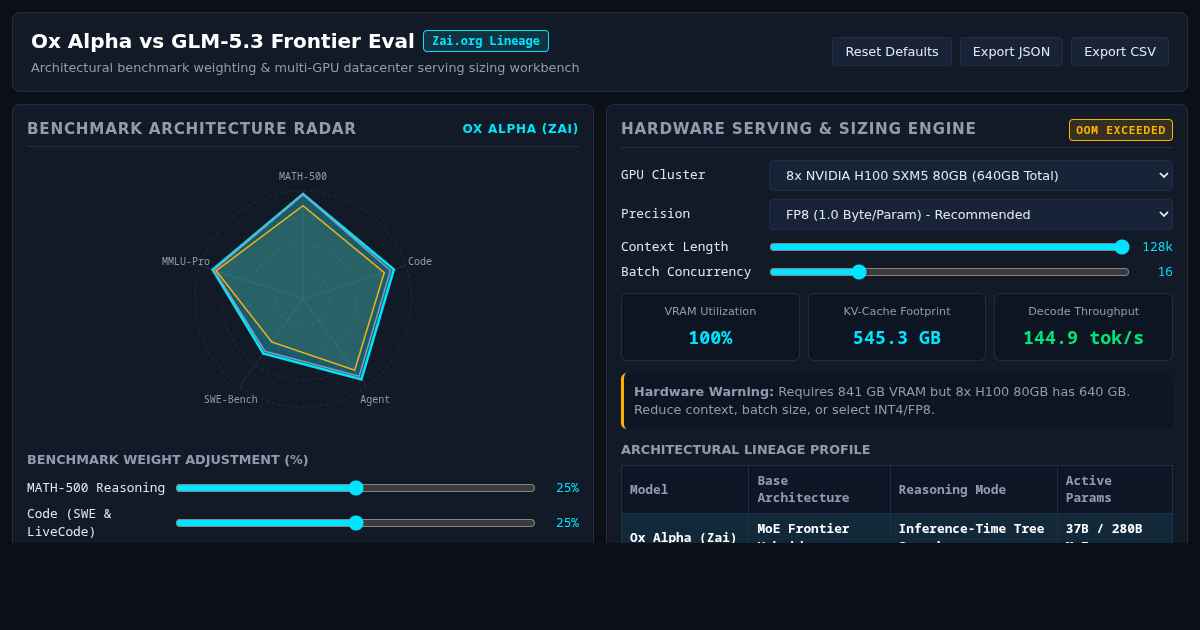Image resolution: width=1200 pixels, height=630 pixels.
Task: Click the Code radar axis label
Action: click(x=420, y=262)
